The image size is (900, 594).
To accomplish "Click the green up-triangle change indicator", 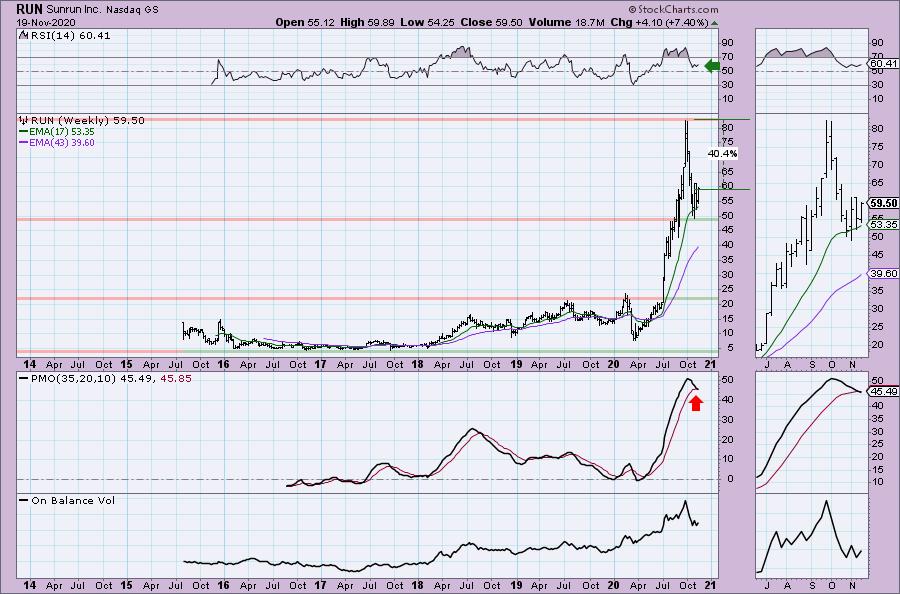I will (715, 23).
